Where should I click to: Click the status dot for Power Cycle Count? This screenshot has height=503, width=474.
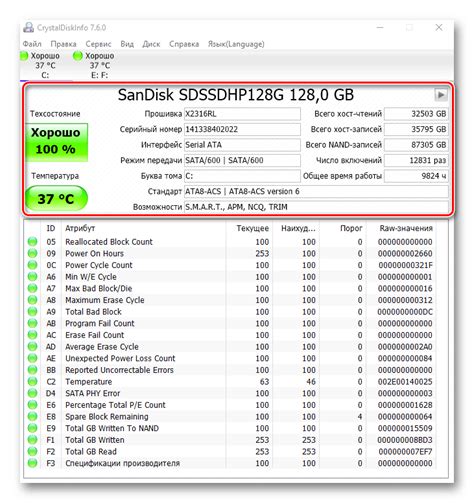click(x=32, y=265)
